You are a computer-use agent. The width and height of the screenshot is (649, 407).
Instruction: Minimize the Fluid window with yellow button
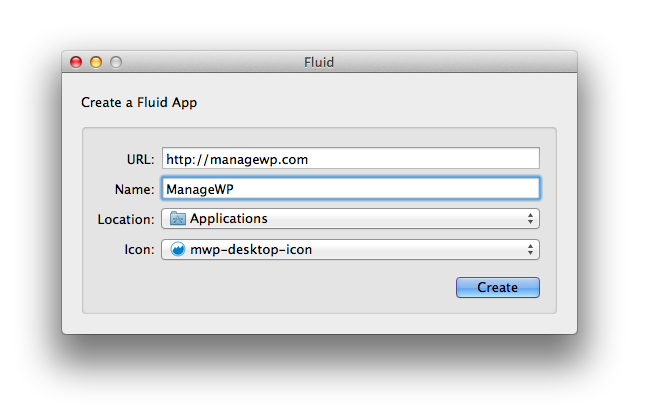pyautogui.click(x=96, y=62)
